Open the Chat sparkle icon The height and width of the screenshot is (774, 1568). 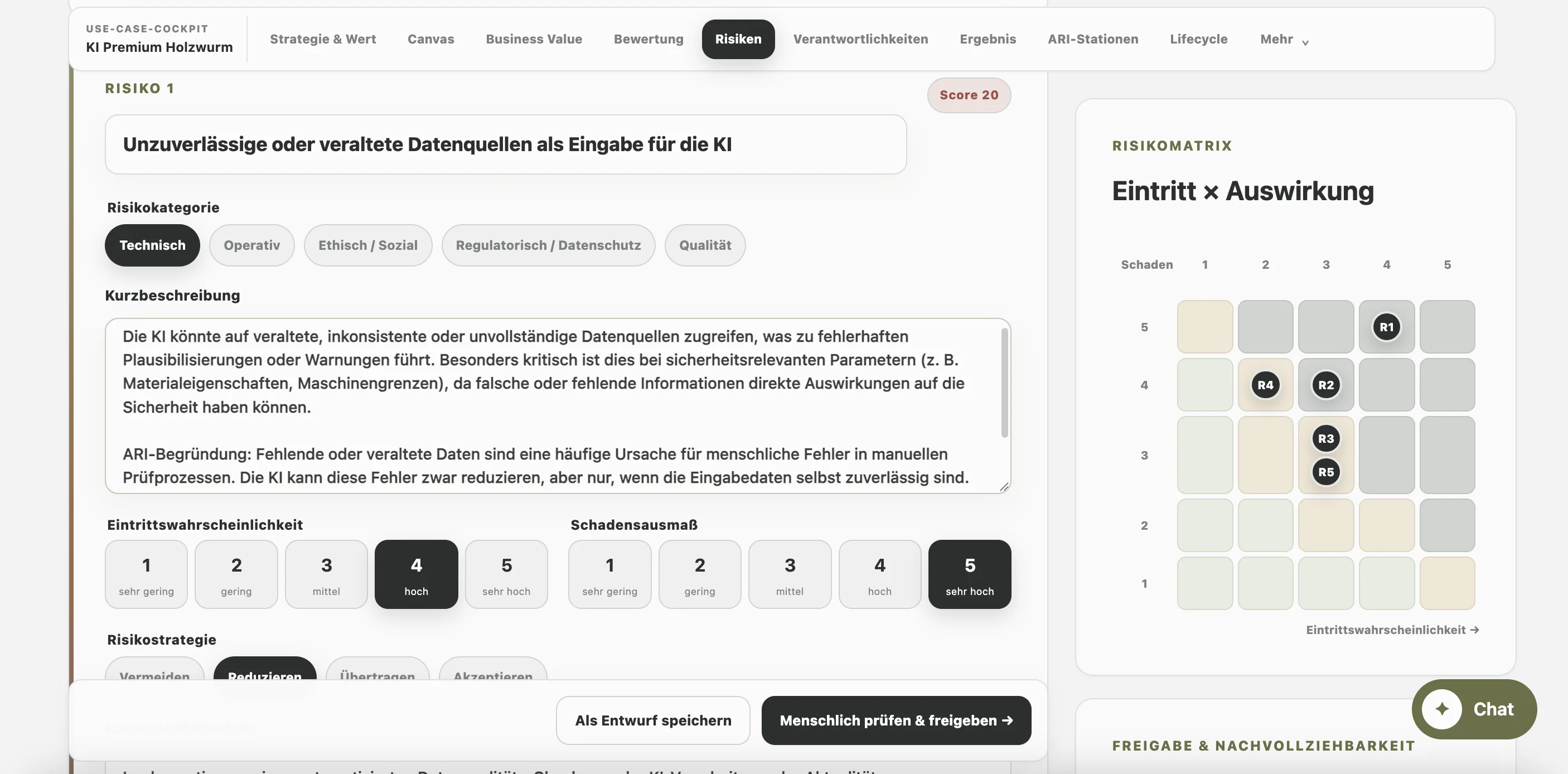pyautogui.click(x=1441, y=709)
